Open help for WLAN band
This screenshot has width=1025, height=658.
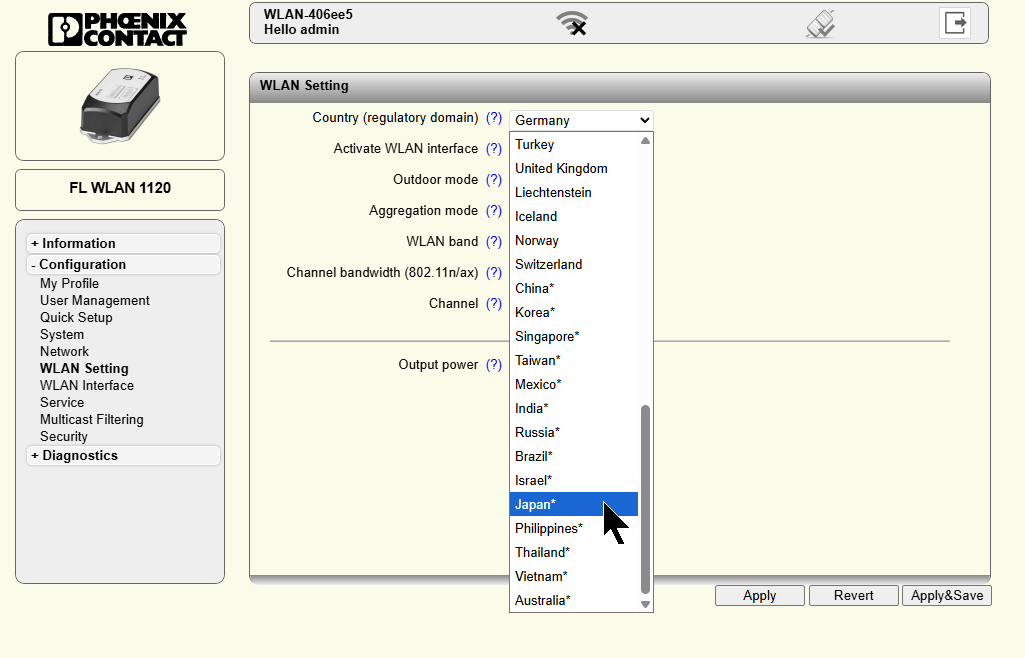click(x=494, y=242)
